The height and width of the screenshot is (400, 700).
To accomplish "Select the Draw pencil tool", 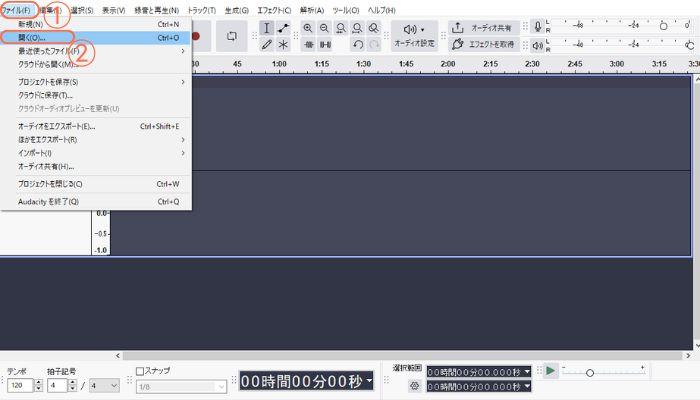I will click(x=267, y=45).
